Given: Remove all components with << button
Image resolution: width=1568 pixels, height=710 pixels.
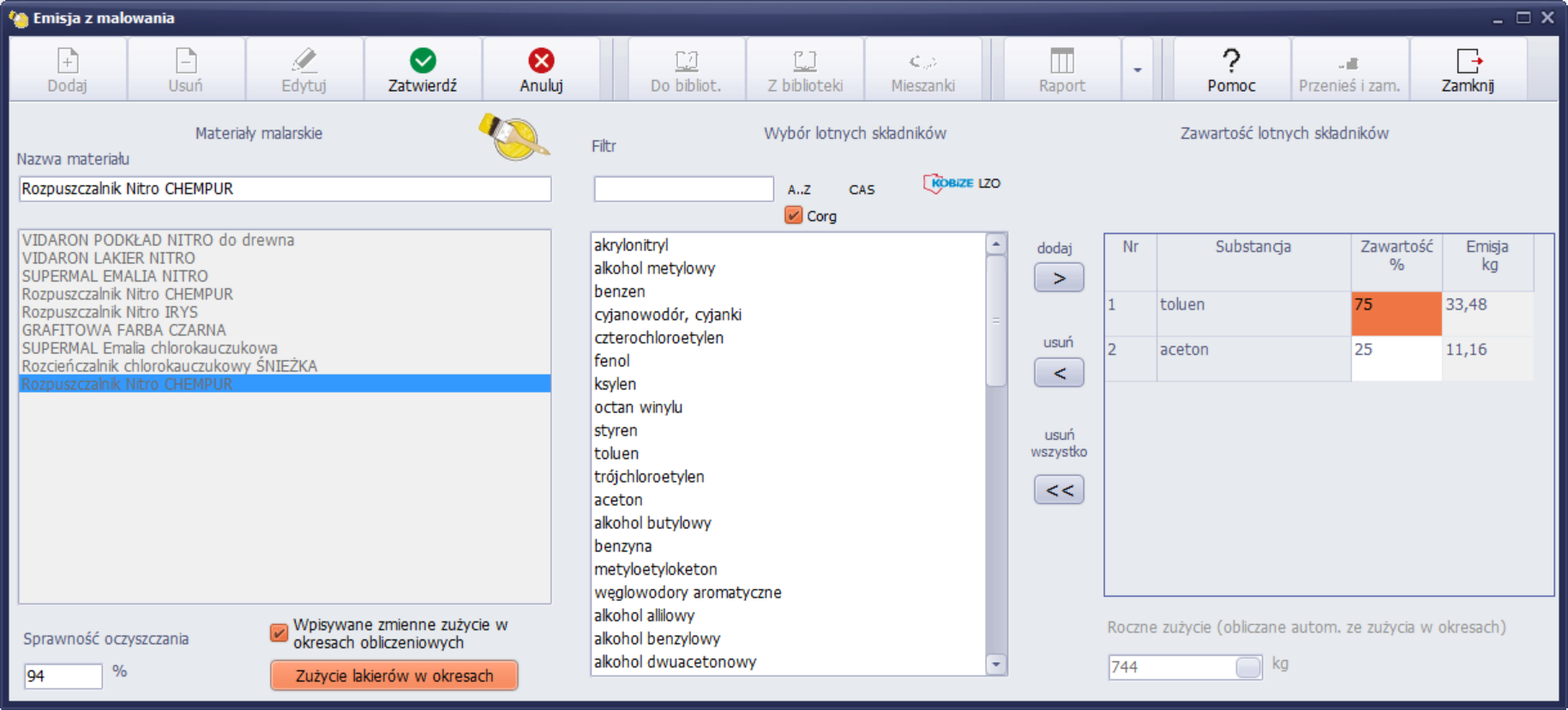Looking at the screenshot, I should (x=1059, y=490).
